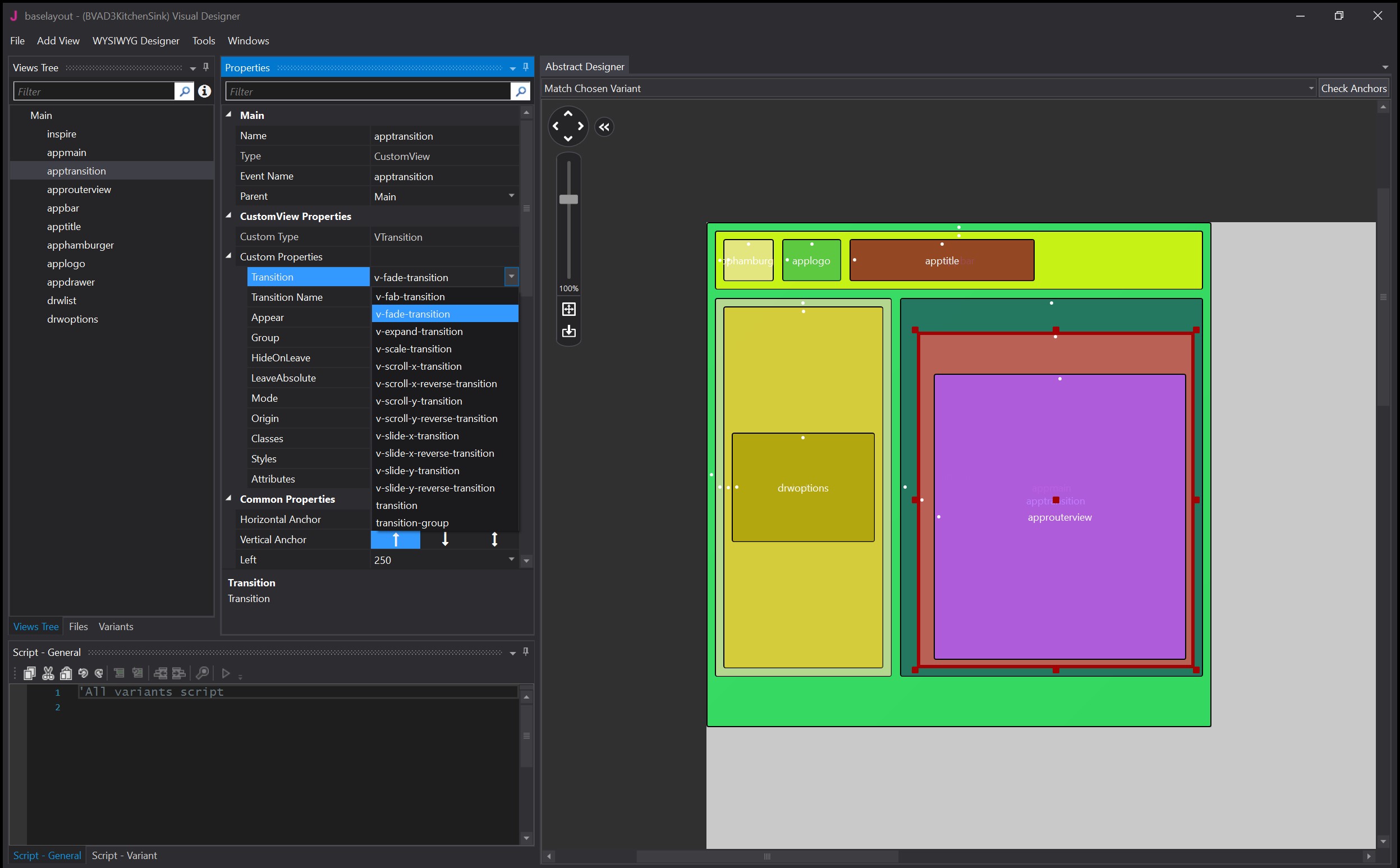Pan designer right with the arrow pad

pyautogui.click(x=581, y=126)
